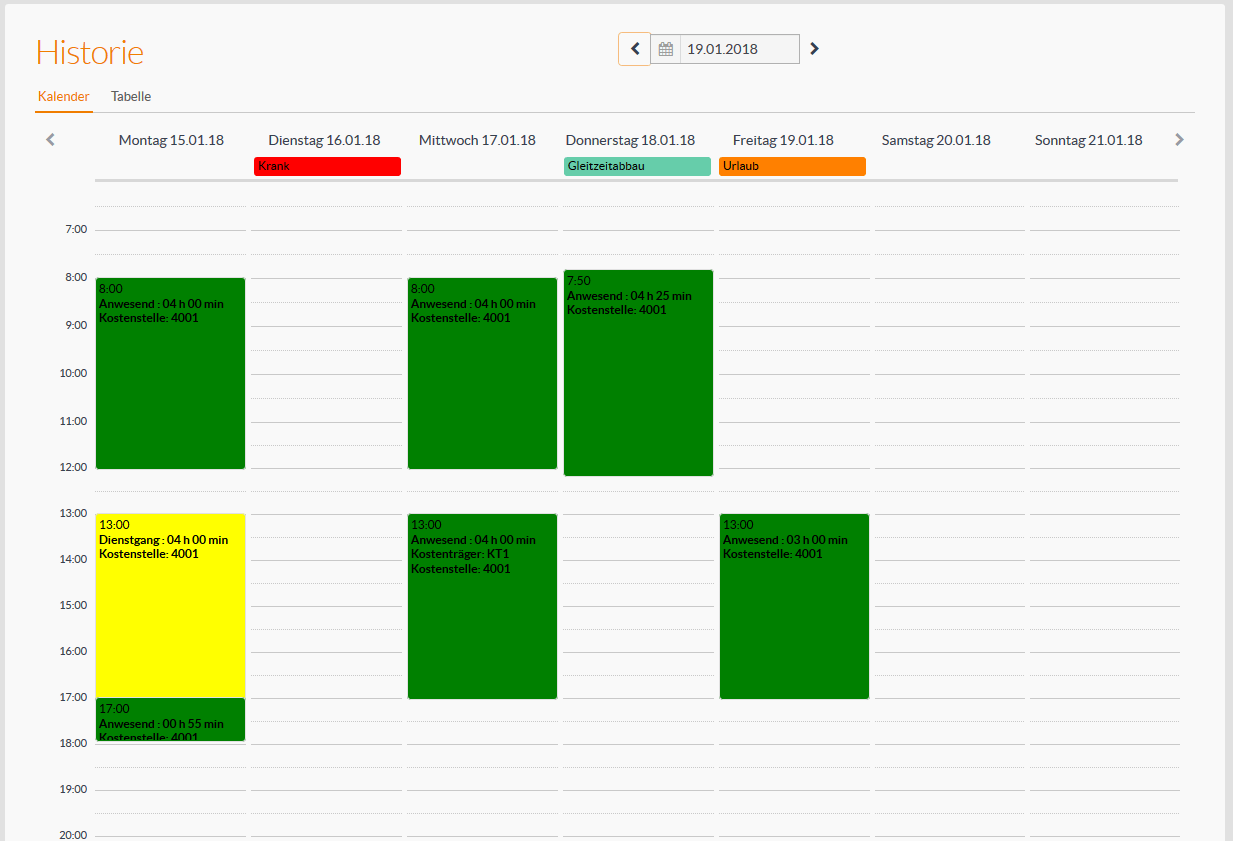This screenshot has width=1233, height=841.
Task: Select the orange Urlaub marker on Friday
Action: pos(792,166)
